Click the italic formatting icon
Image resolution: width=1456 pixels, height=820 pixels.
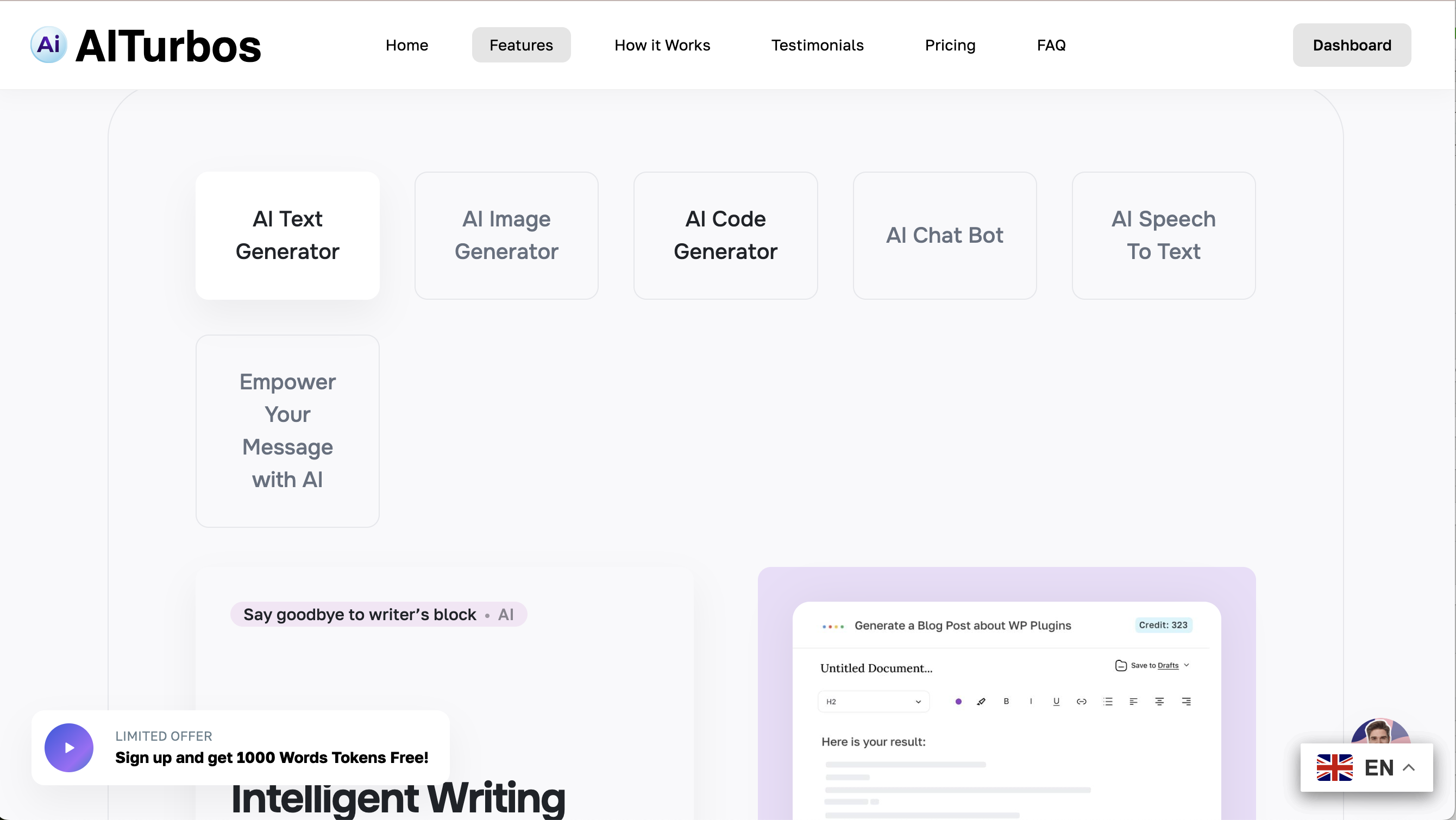1031,701
